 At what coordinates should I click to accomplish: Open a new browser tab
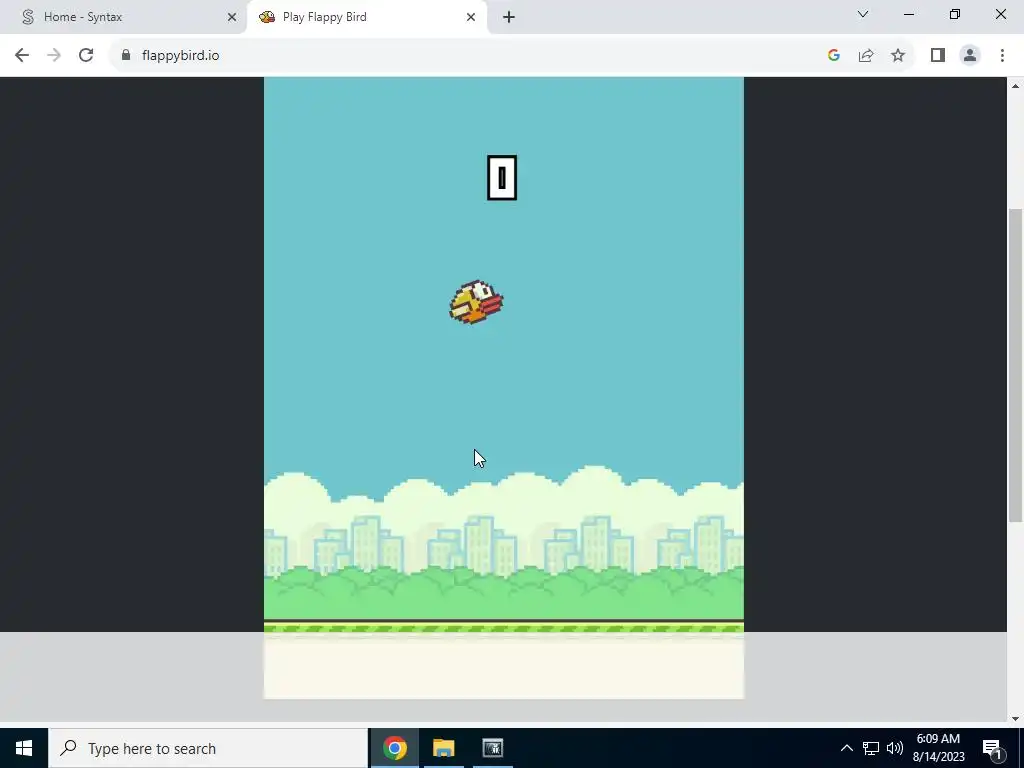509,17
